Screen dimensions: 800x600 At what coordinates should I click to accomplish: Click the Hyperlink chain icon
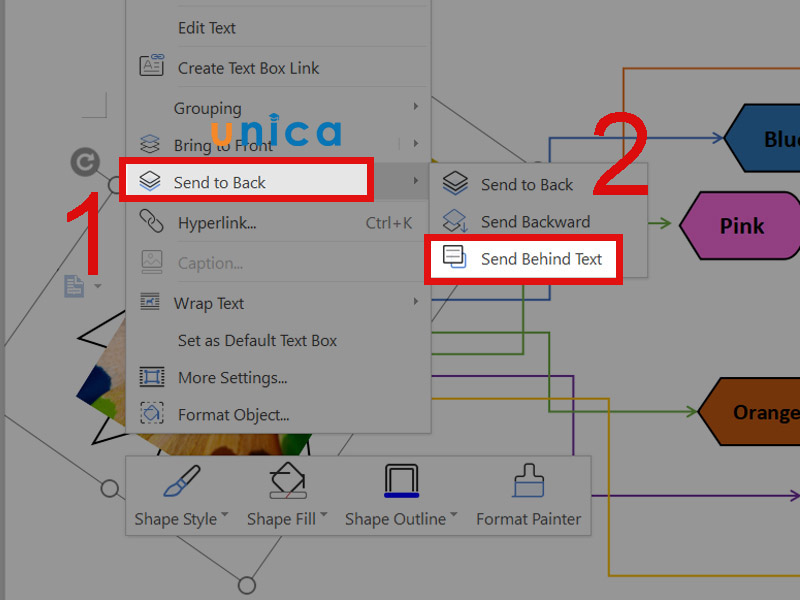tap(151, 221)
